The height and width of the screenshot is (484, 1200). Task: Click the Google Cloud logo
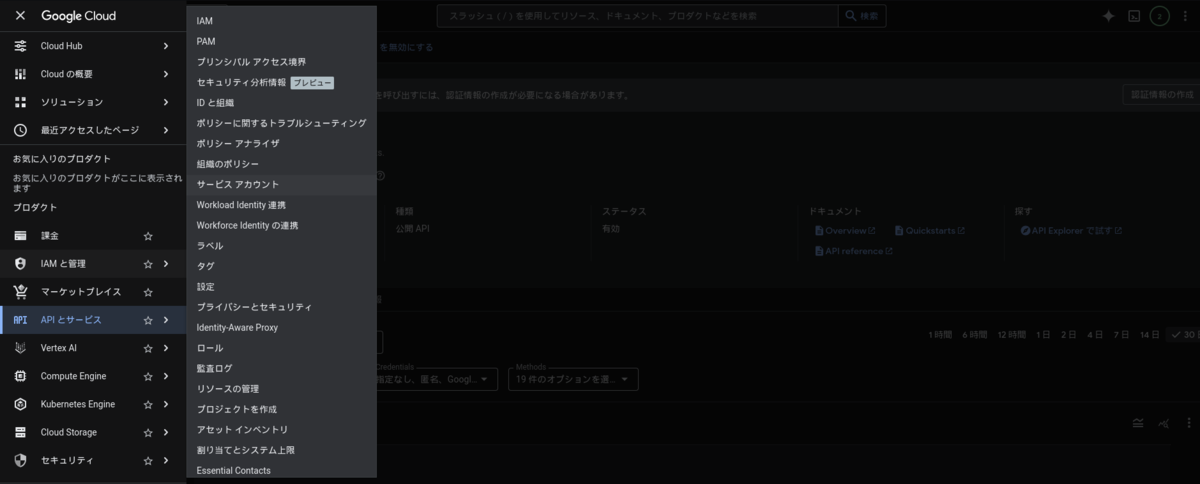78,16
